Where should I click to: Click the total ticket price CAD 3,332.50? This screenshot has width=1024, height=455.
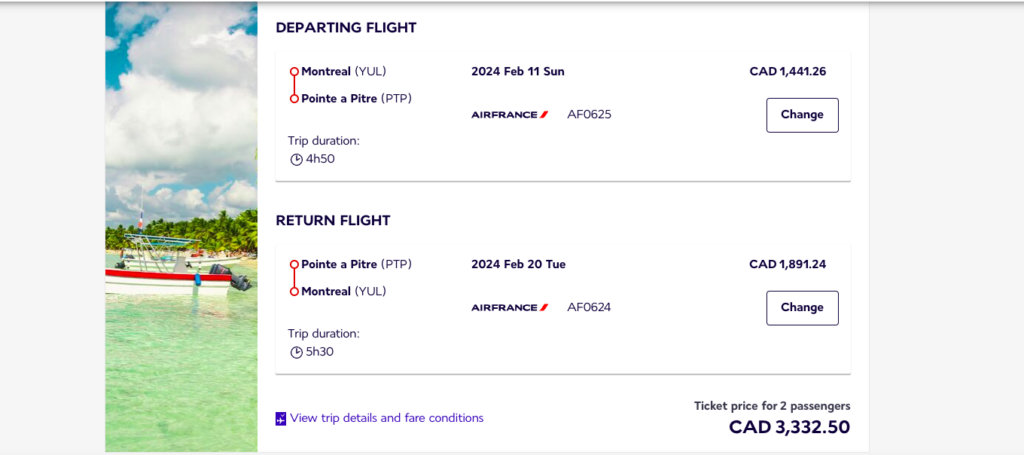pos(789,427)
